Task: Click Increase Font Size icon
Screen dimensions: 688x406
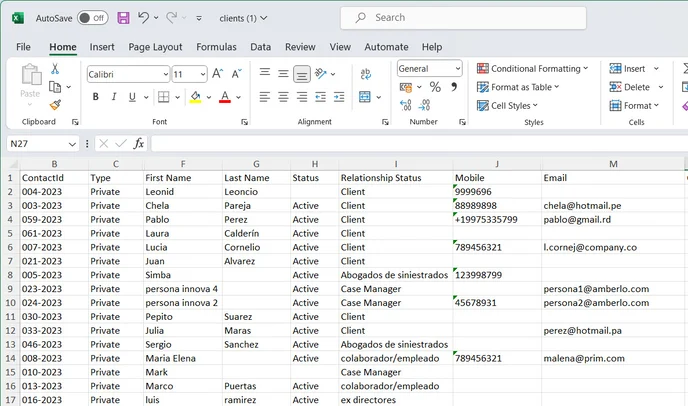Action: point(218,74)
